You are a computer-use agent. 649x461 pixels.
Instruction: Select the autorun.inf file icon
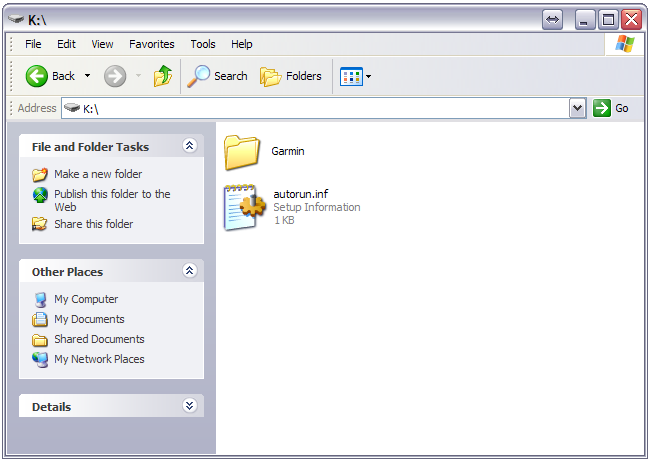[244, 207]
